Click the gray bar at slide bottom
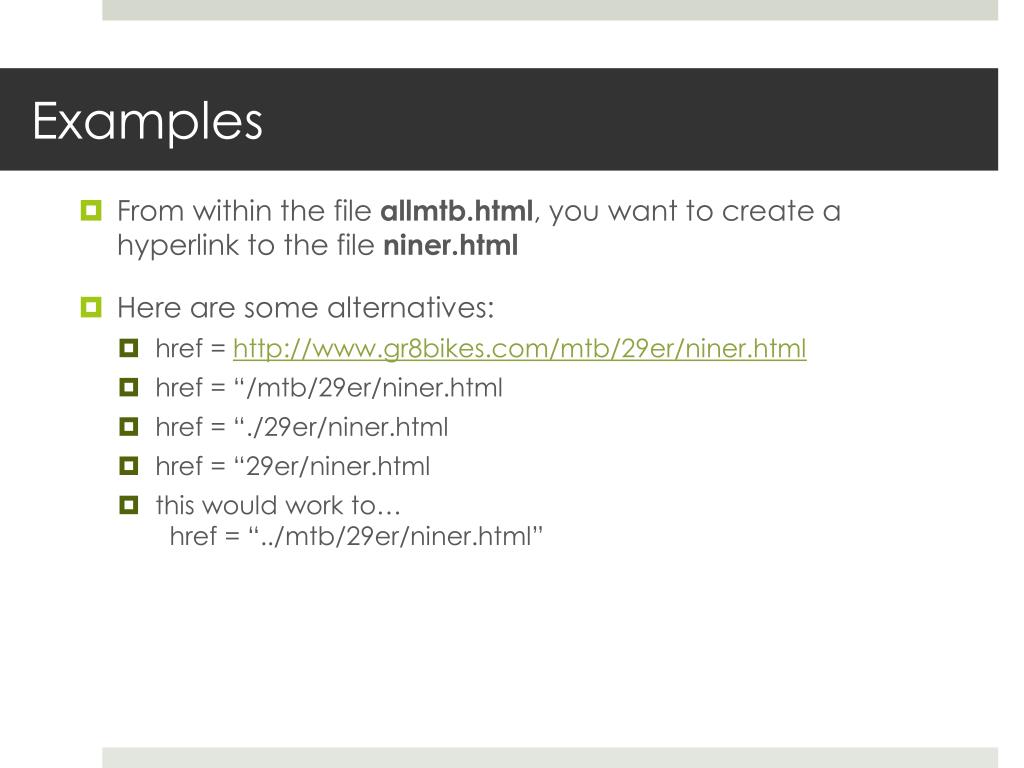 pos(550,758)
